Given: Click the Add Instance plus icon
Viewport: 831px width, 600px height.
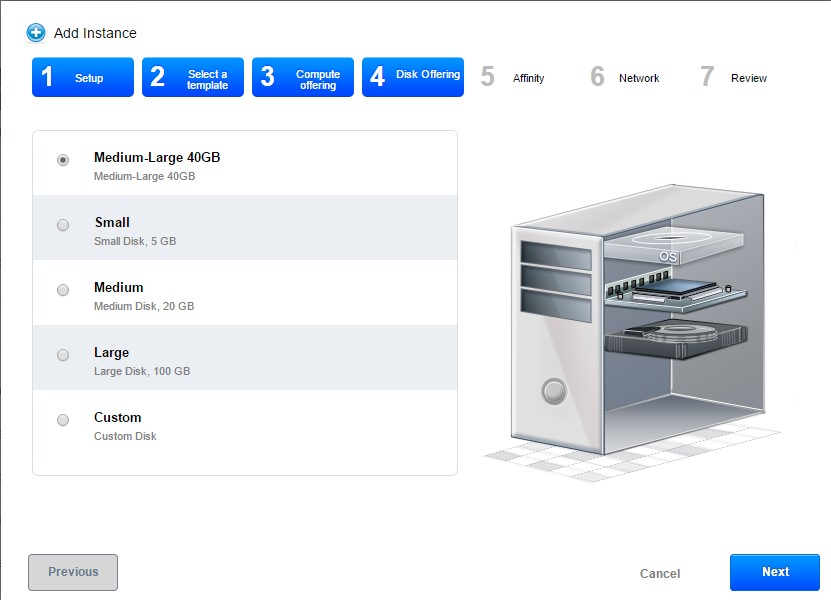Looking at the screenshot, I should (36, 33).
